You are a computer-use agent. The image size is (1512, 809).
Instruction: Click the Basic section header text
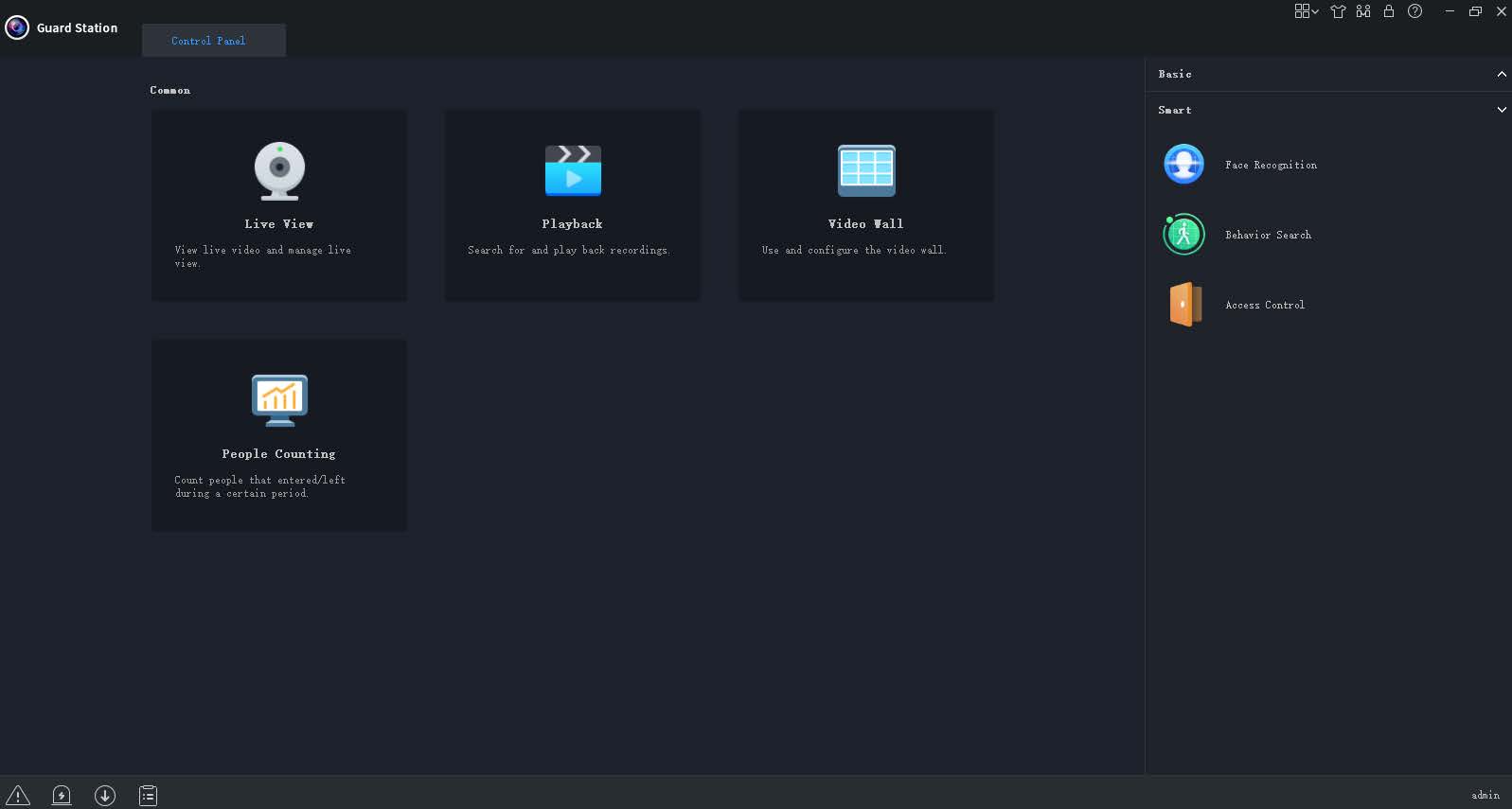1175,74
